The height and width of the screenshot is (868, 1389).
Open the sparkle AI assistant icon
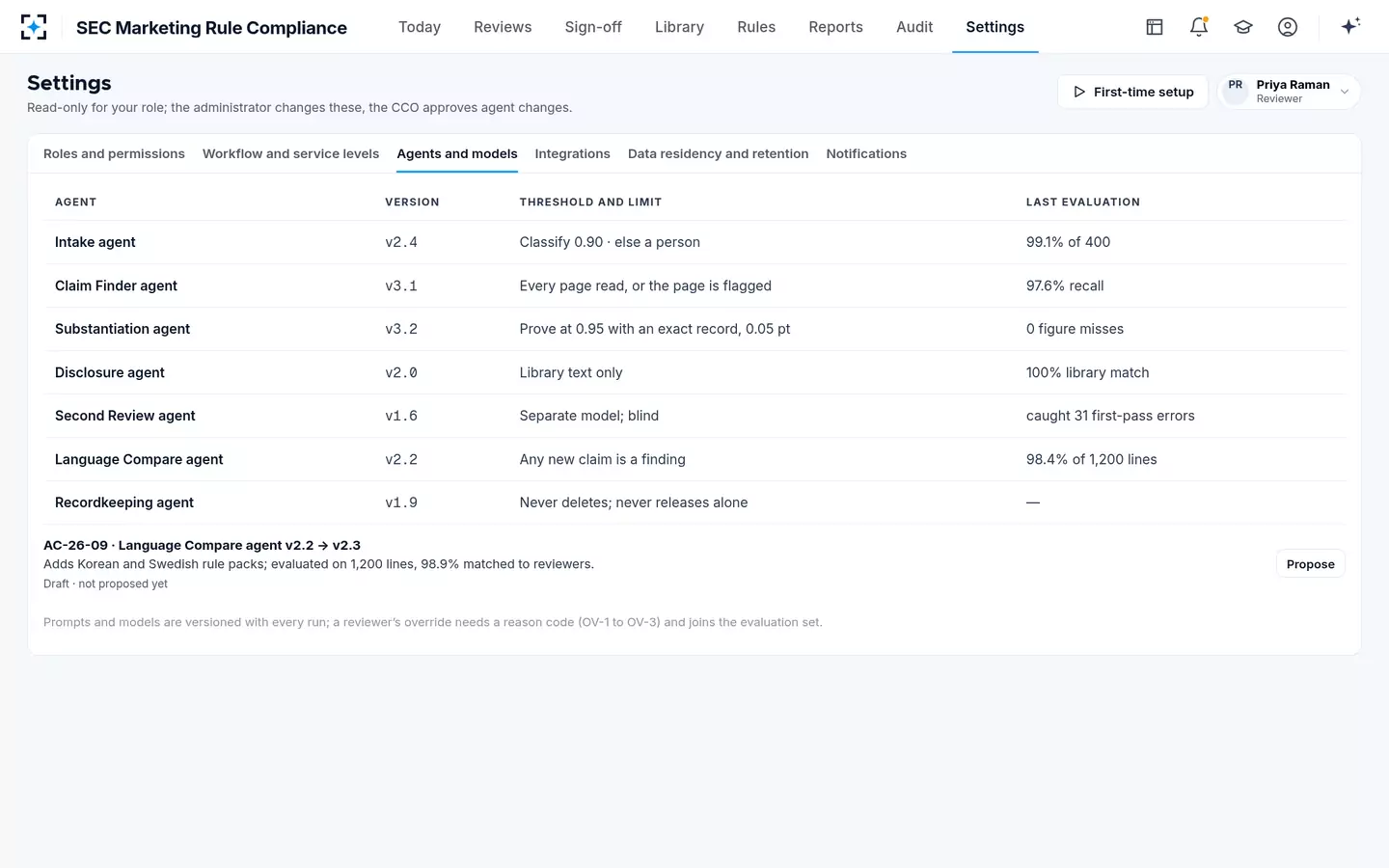coord(1350,26)
